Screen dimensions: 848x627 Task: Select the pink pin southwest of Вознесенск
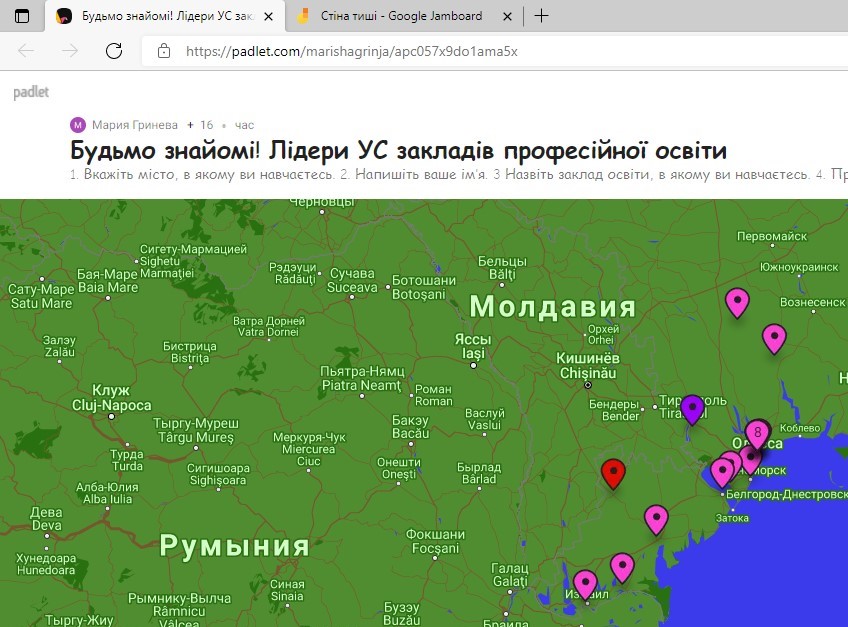click(x=774, y=338)
